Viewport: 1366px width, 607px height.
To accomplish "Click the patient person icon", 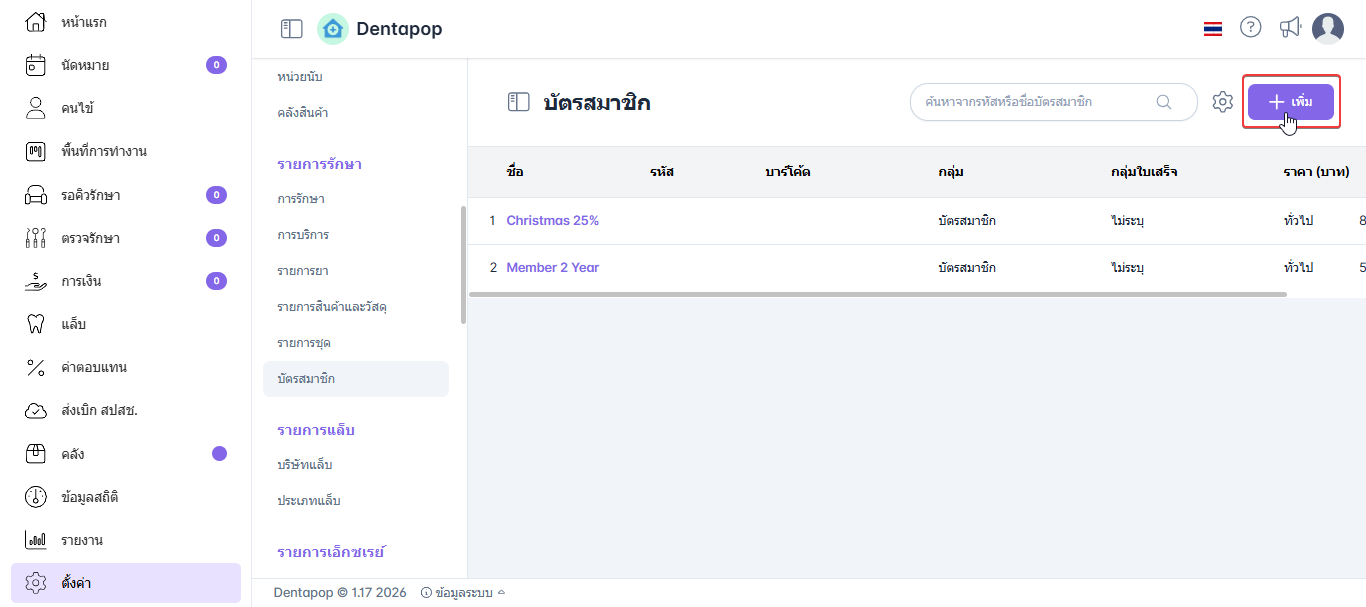I will pyautogui.click(x=35, y=108).
